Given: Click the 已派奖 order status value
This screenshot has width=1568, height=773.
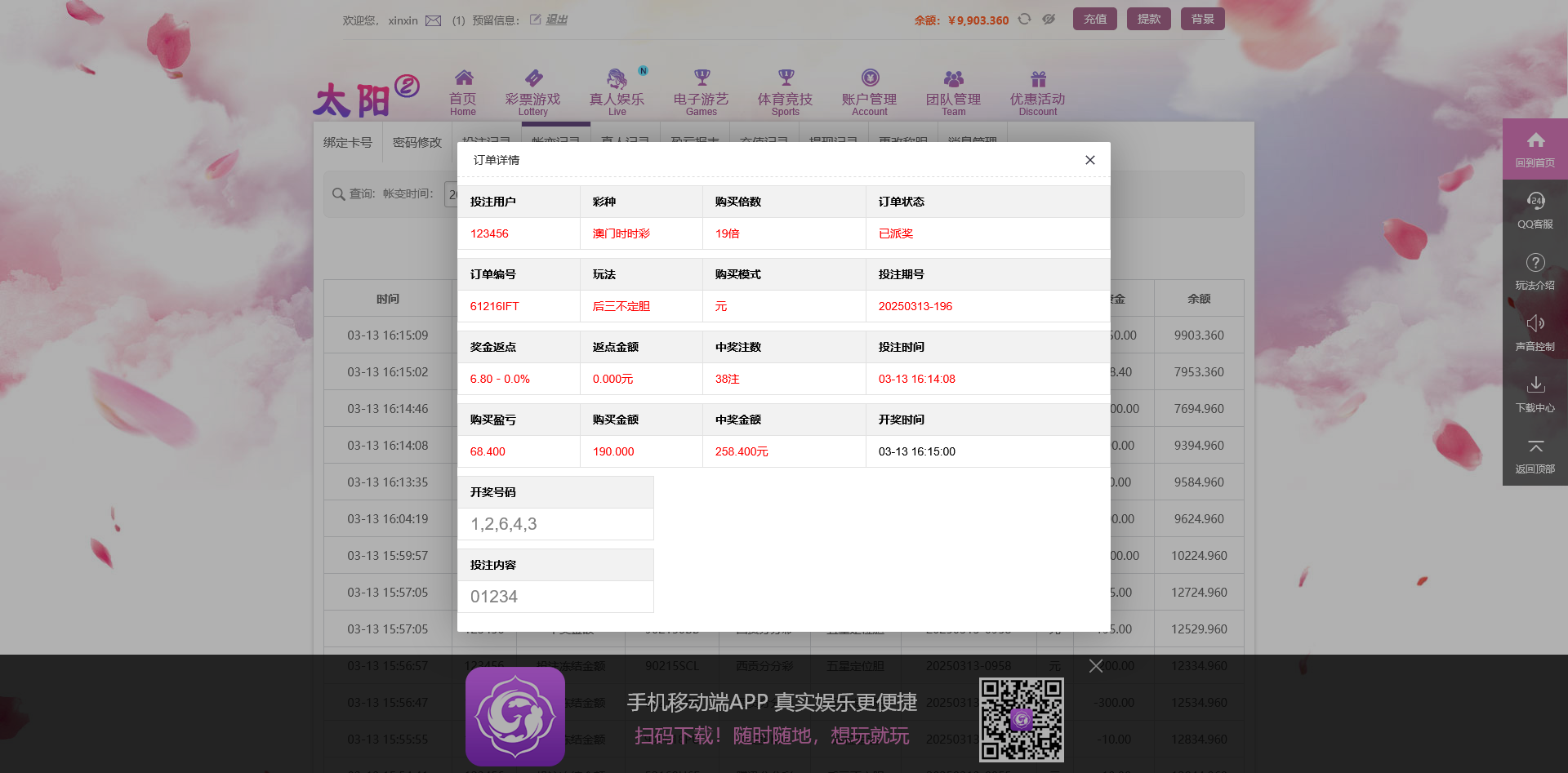Looking at the screenshot, I should tap(896, 233).
